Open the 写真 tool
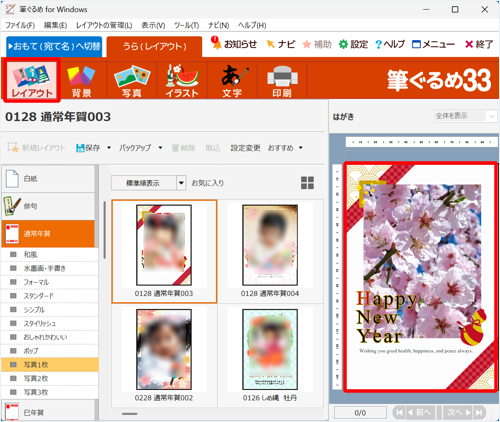The height and width of the screenshot is (422, 500). pos(132,81)
